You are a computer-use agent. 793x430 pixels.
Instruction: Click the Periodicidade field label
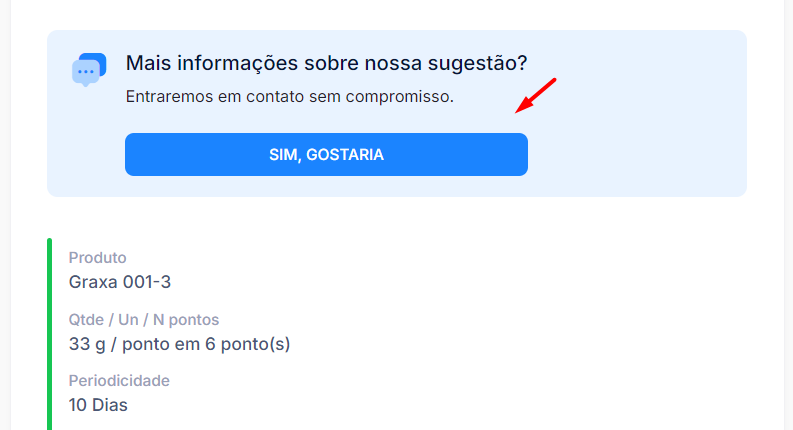[119, 380]
